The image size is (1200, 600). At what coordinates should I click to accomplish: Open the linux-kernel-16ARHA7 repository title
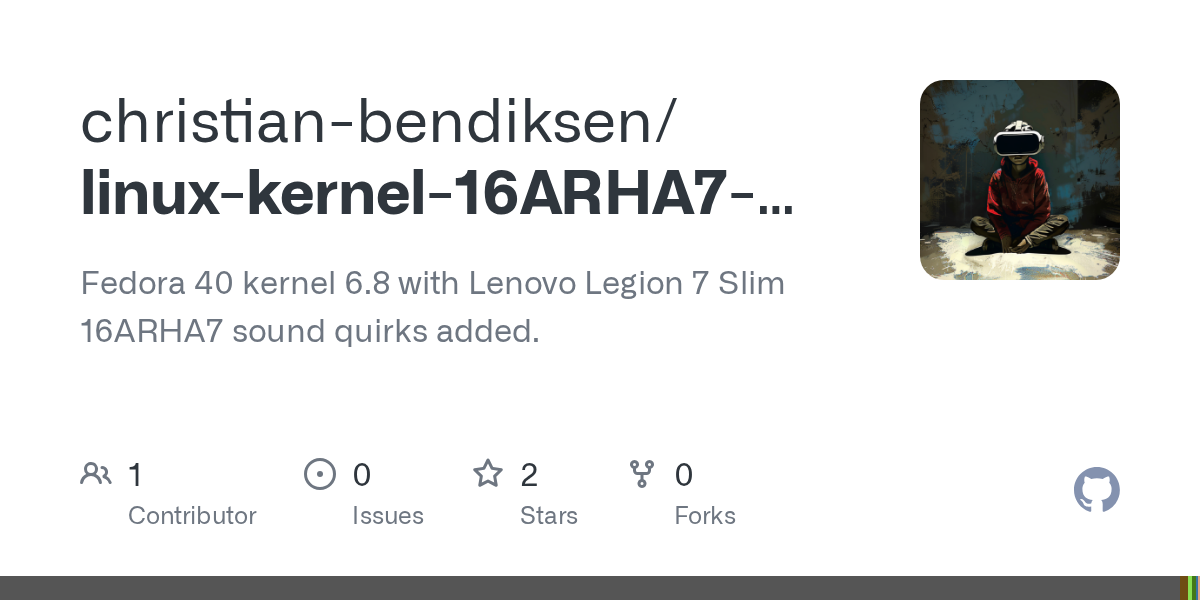437,193
